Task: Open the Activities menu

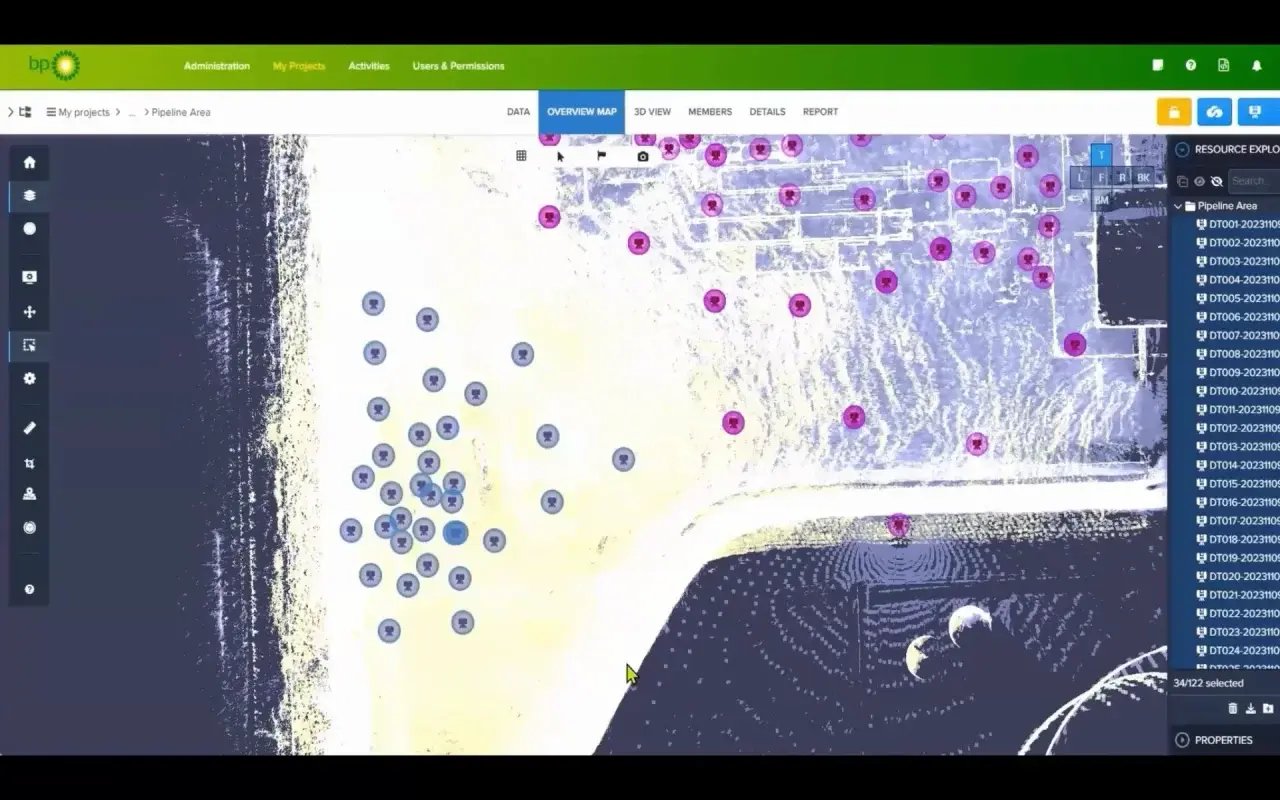Action: (x=368, y=66)
